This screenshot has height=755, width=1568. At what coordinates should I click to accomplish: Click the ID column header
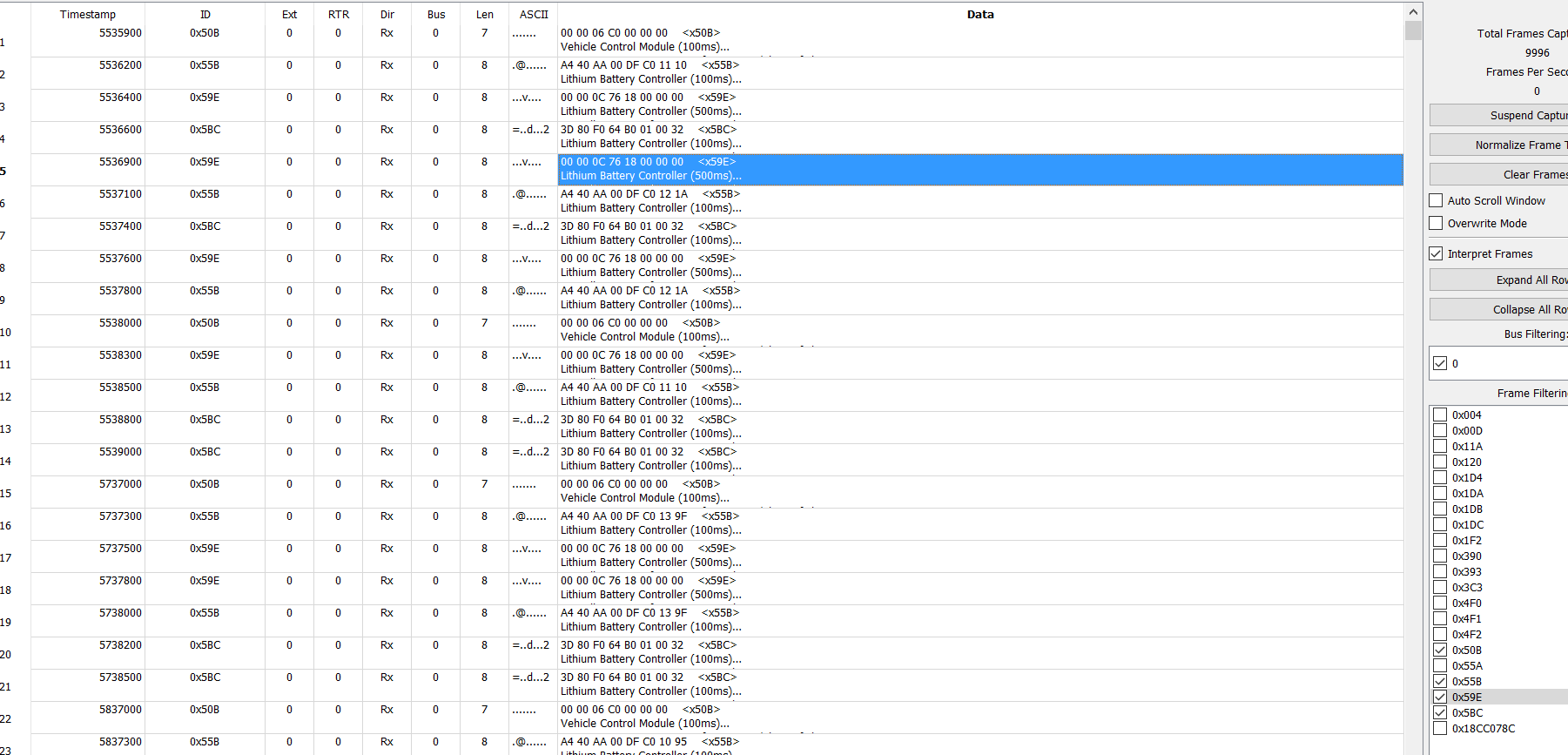coord(205,15)
